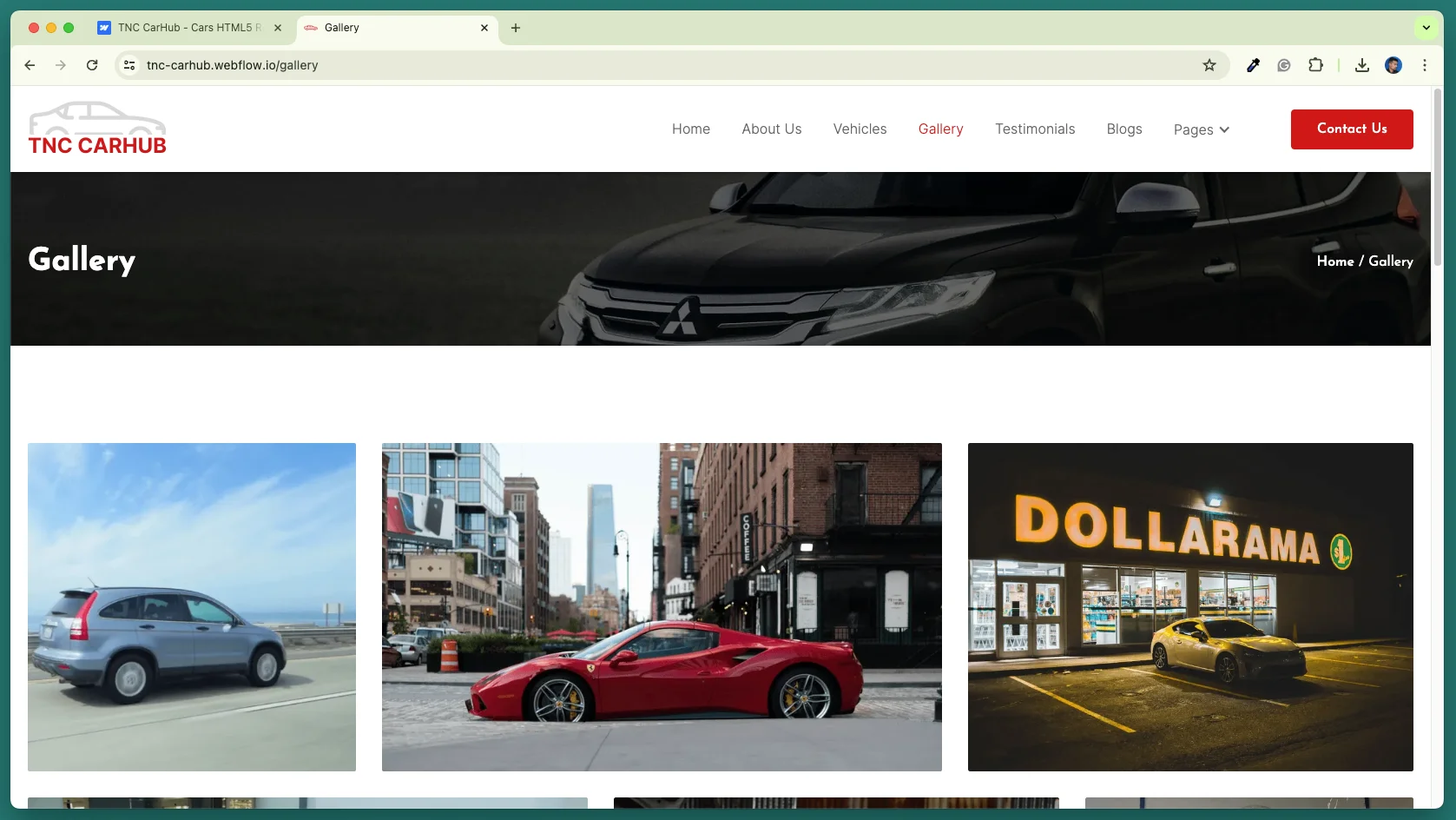Open the profile avatar icon
The height and width of the screenshot is (820, 1456).
[1393, 65]
